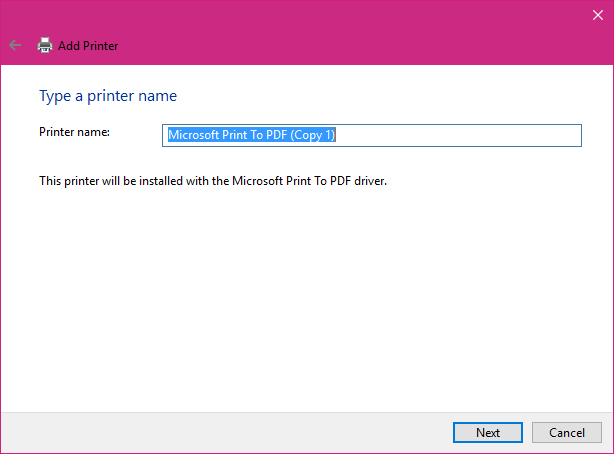Go back using the left arrow

pyautogui.click(x=15, y=45)
